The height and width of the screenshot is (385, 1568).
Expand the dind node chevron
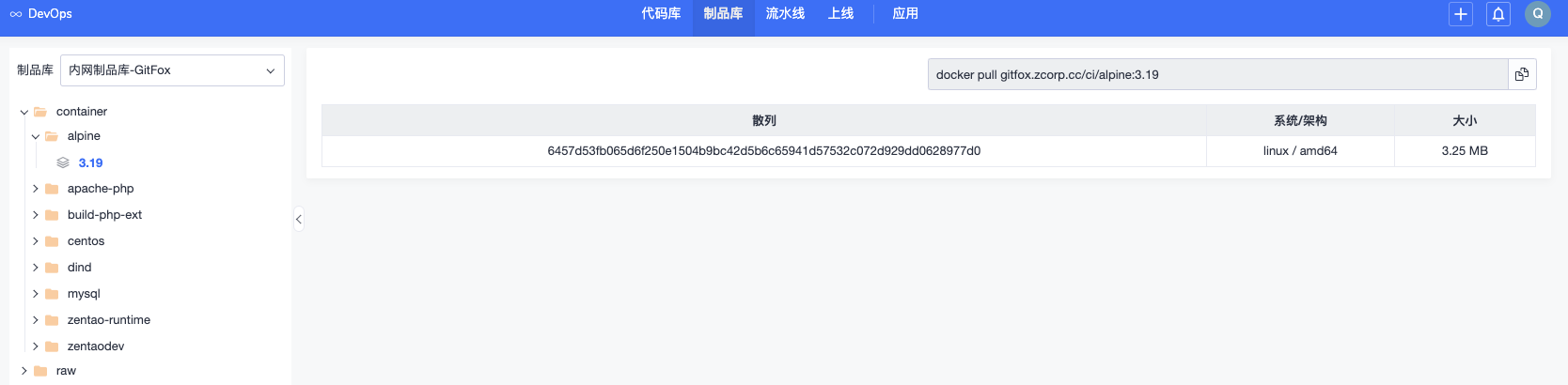click(x=36, y=268)
